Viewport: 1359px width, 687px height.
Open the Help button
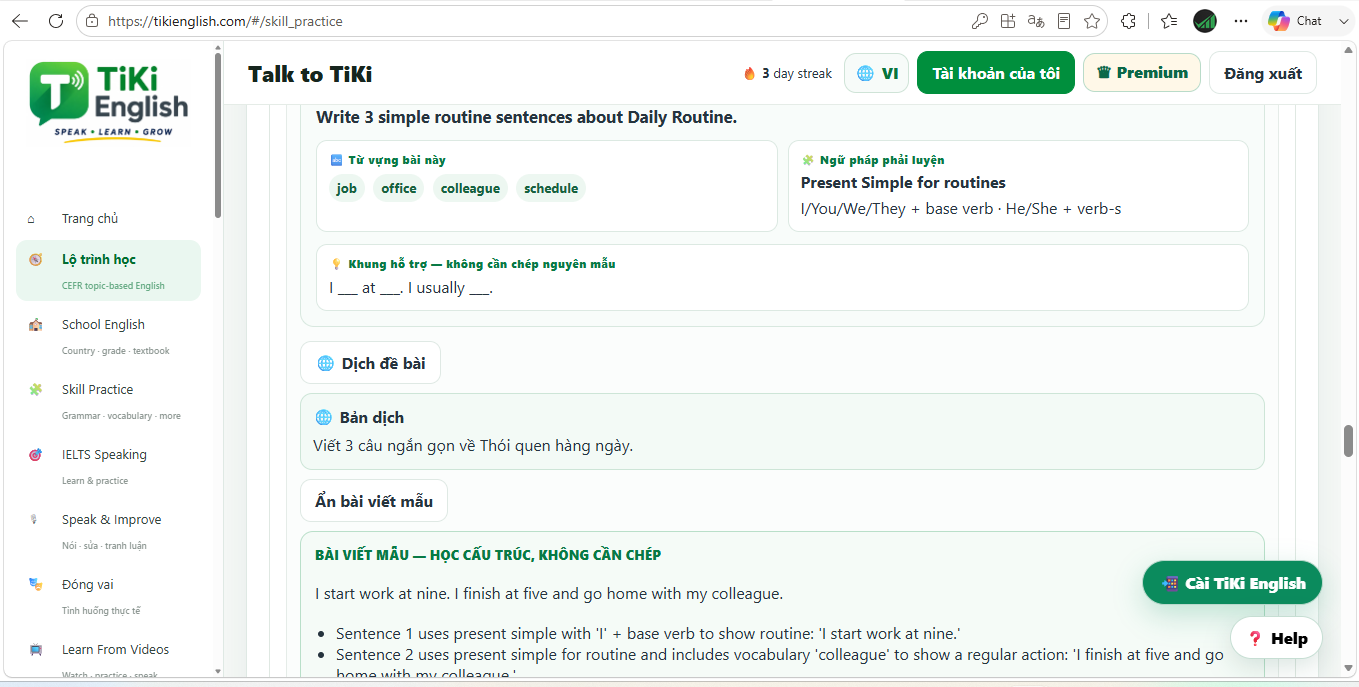click(1277, 638)
